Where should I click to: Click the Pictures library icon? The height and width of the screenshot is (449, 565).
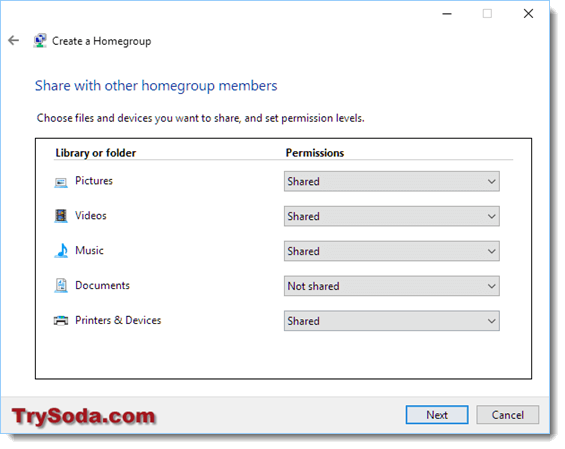coord(61,182)
